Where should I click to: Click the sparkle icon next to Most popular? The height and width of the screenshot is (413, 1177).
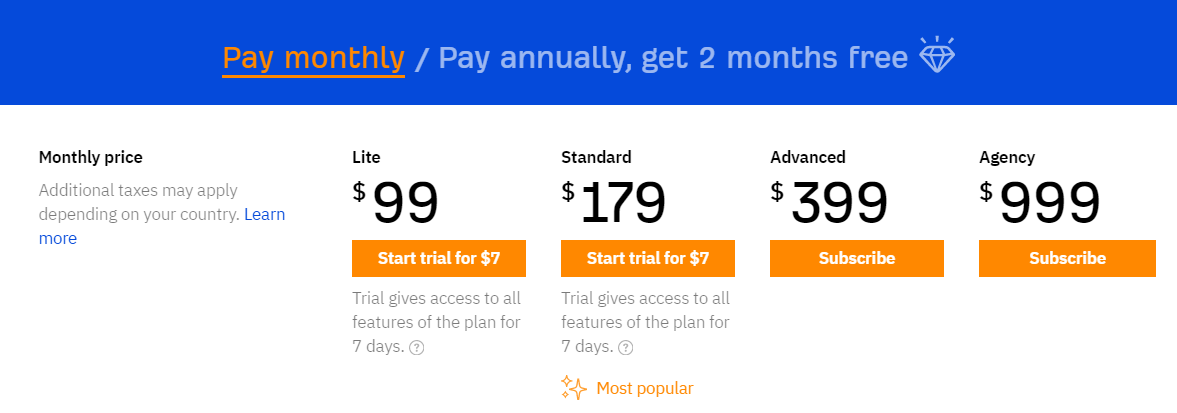pos(574,387)
